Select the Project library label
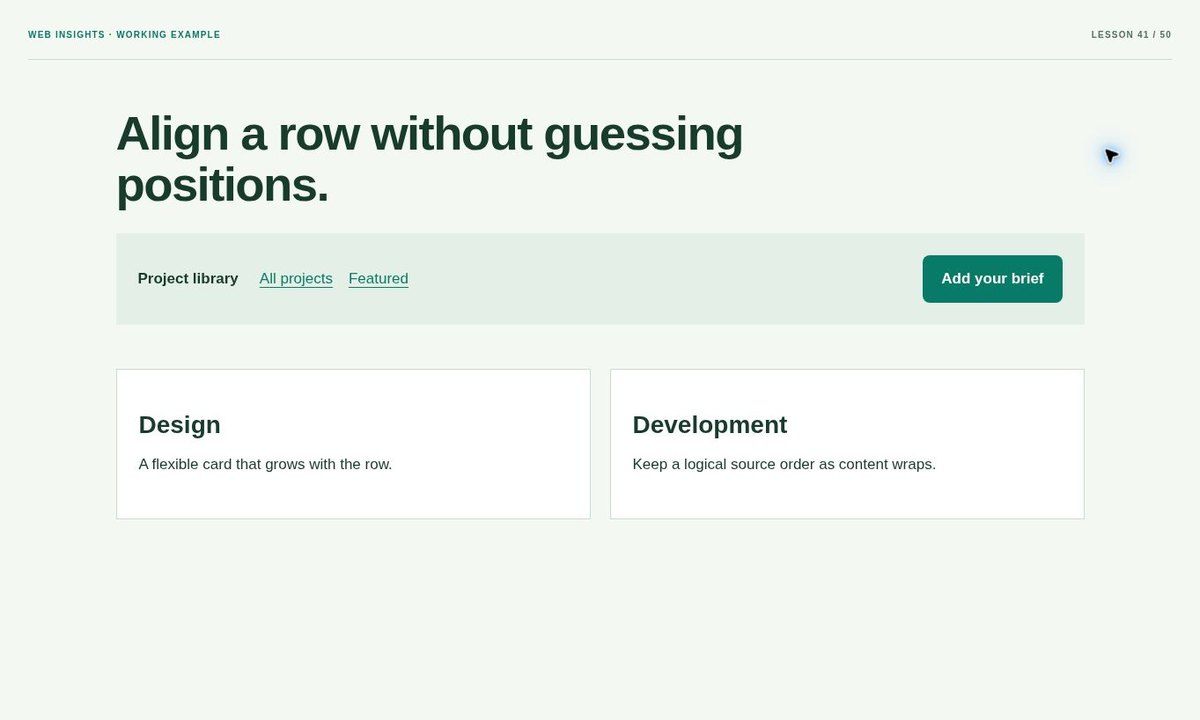 pos(188,279)
